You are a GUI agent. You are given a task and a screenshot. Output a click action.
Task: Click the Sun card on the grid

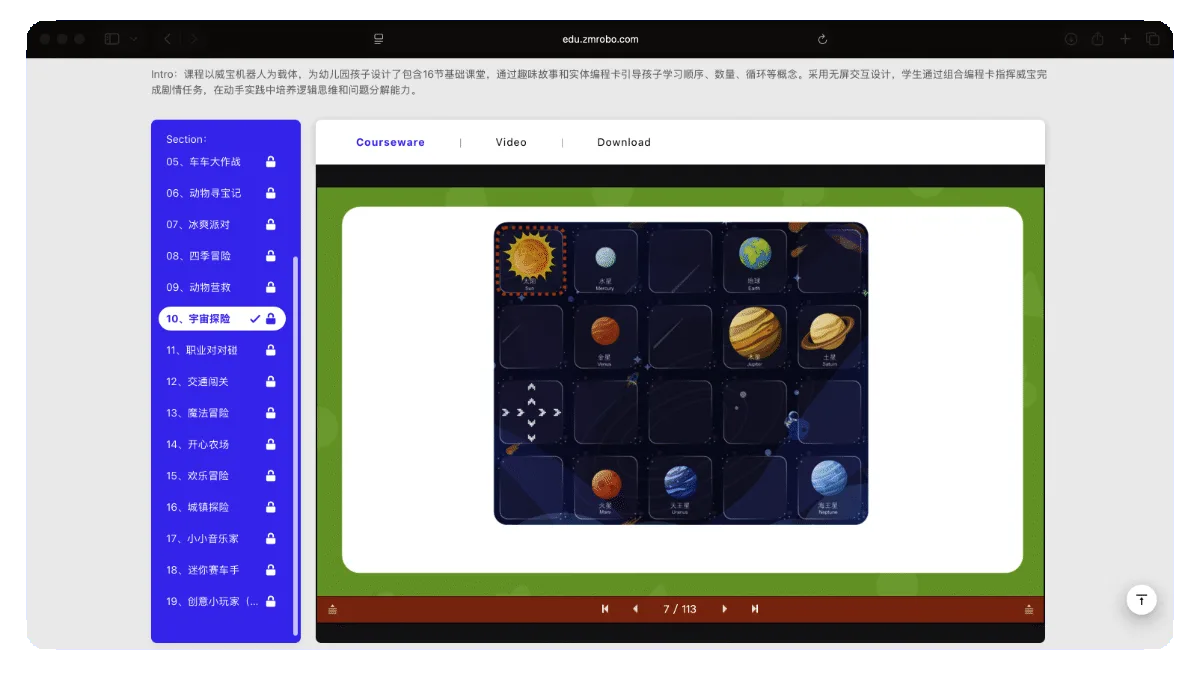coord(531,260)
